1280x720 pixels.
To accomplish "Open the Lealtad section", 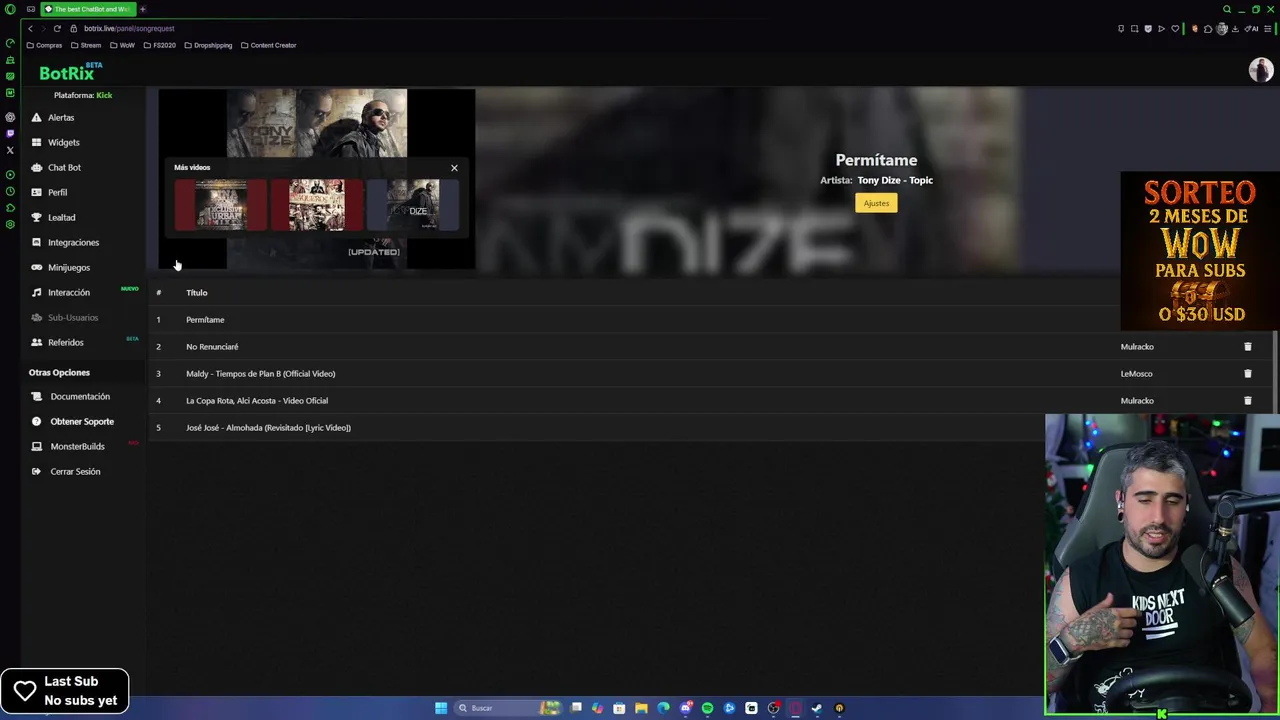I will 61,217.
